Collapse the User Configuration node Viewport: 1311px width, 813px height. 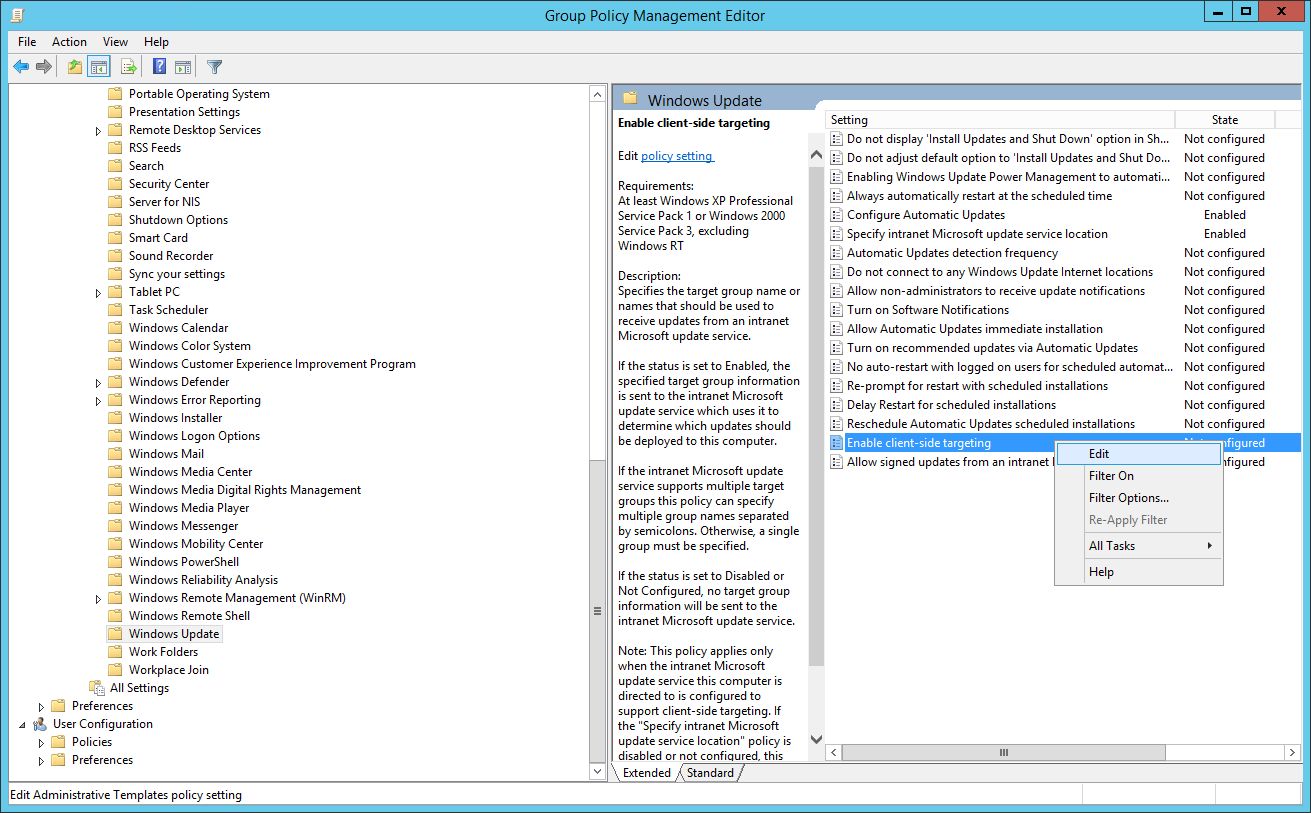(22, 724)
